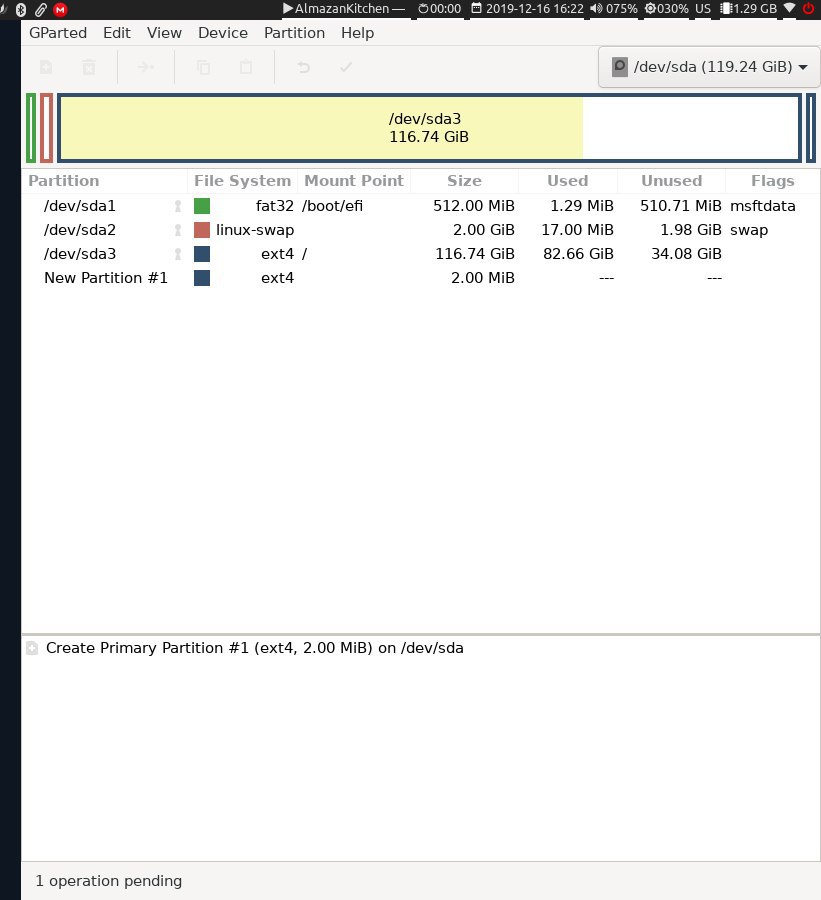Open the Edit menu
The height and width of the screenshot is (900, 821).
click(x=117, y=33)
